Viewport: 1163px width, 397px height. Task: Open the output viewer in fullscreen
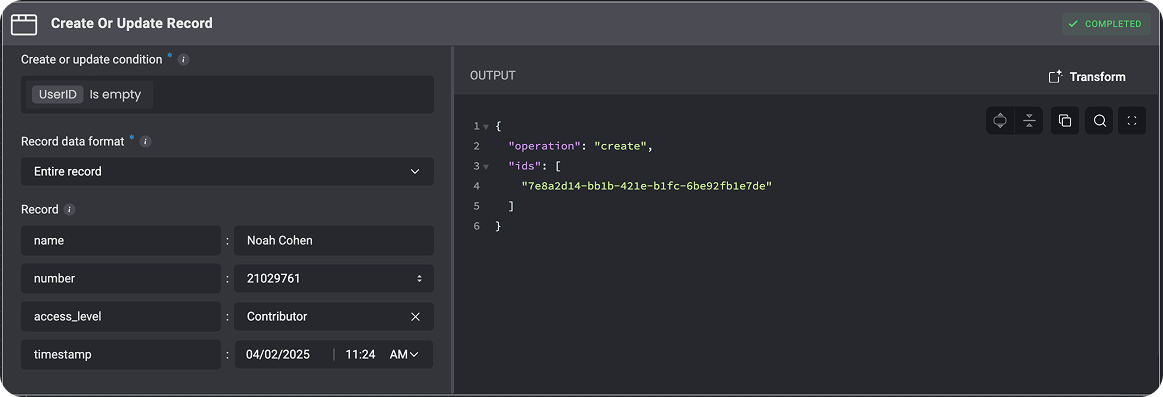coord(1132,120)
